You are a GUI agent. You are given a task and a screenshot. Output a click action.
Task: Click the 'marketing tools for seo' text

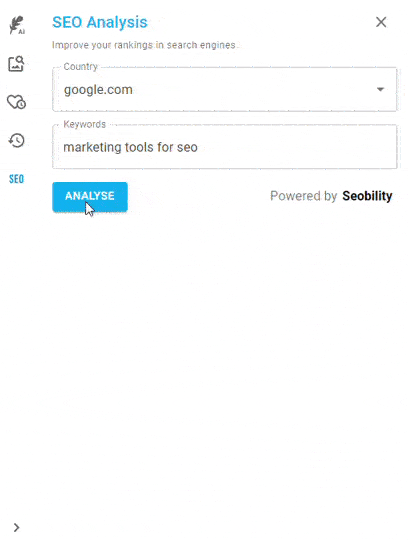(x=130, y=147)
